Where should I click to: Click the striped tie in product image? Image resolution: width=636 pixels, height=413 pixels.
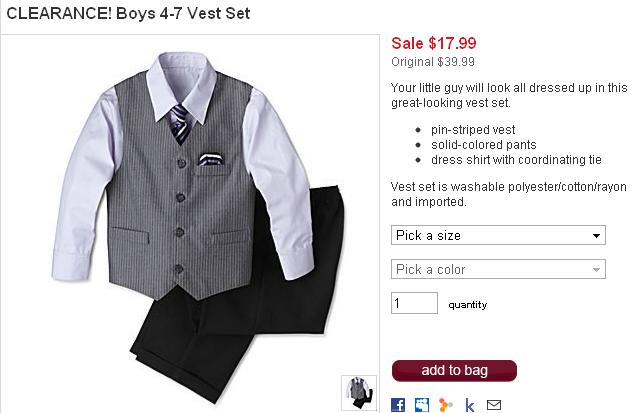179,124
